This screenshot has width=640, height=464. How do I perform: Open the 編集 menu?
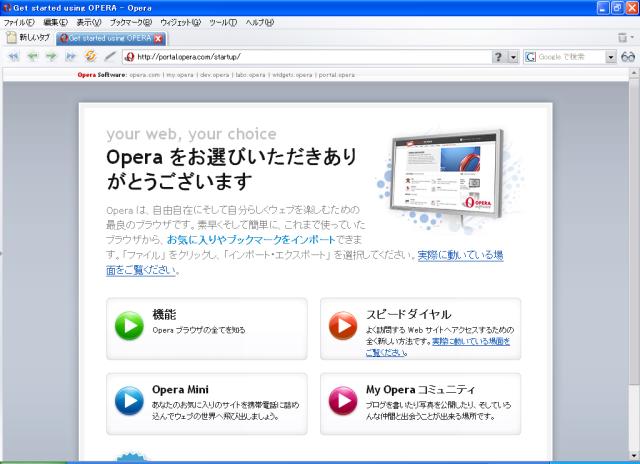[56, 22]
